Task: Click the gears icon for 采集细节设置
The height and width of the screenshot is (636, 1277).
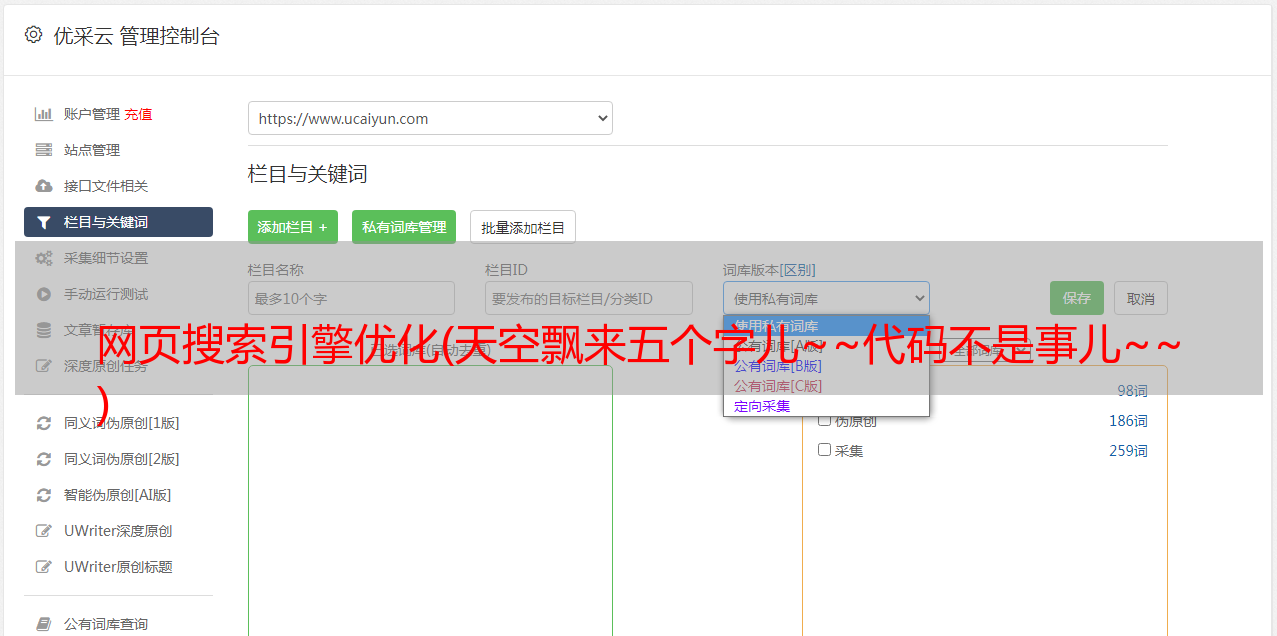Action: click(44, 258)
